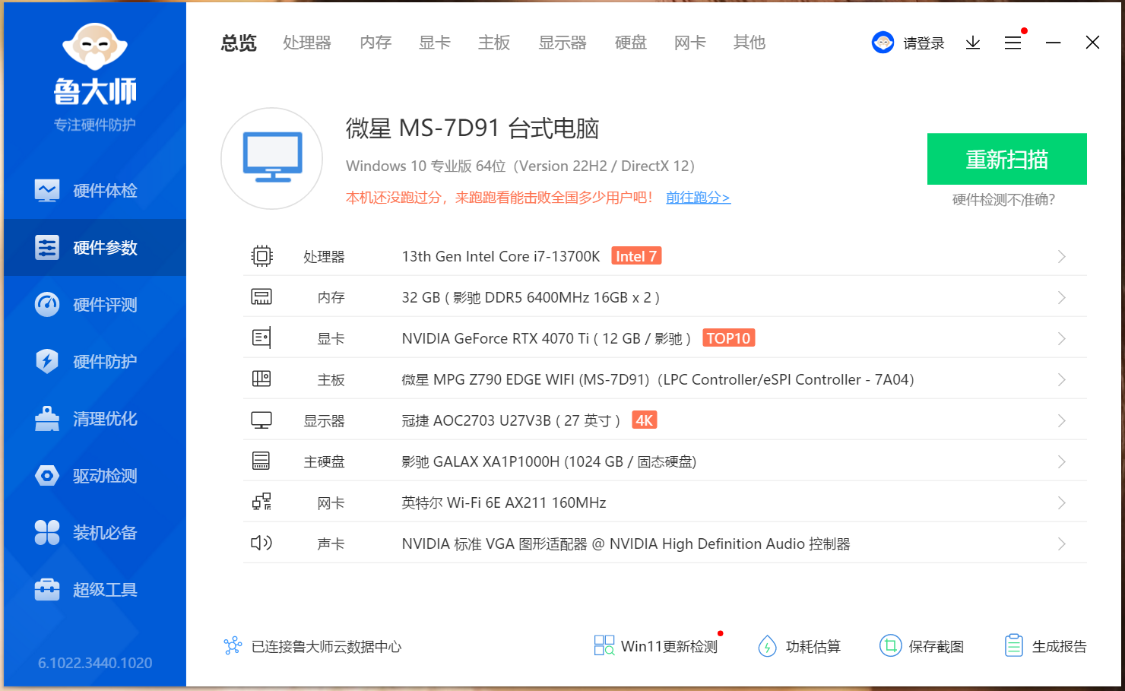Expand the 主板 row chevron
1125x691 pixels.
pyautogui.click(x=1062, y=380)
